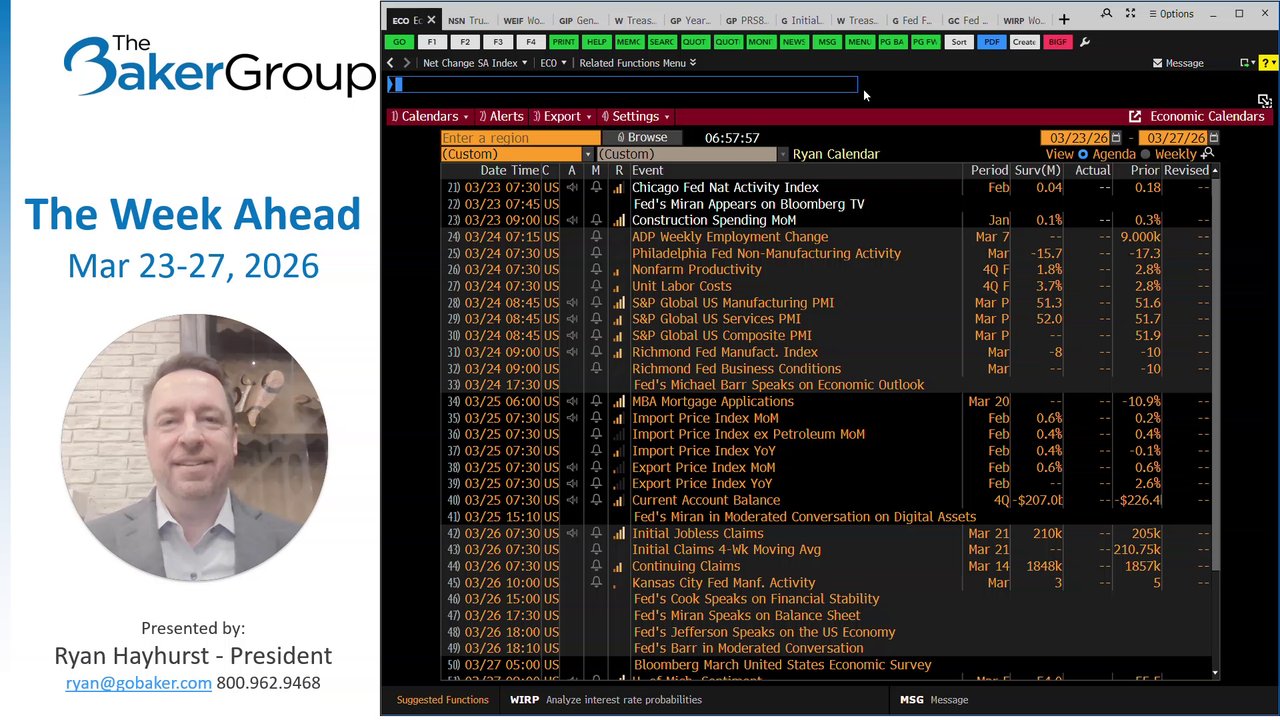The image size is (1280, 720).
Task: Click the Sort button
Action: pos(959,42)
